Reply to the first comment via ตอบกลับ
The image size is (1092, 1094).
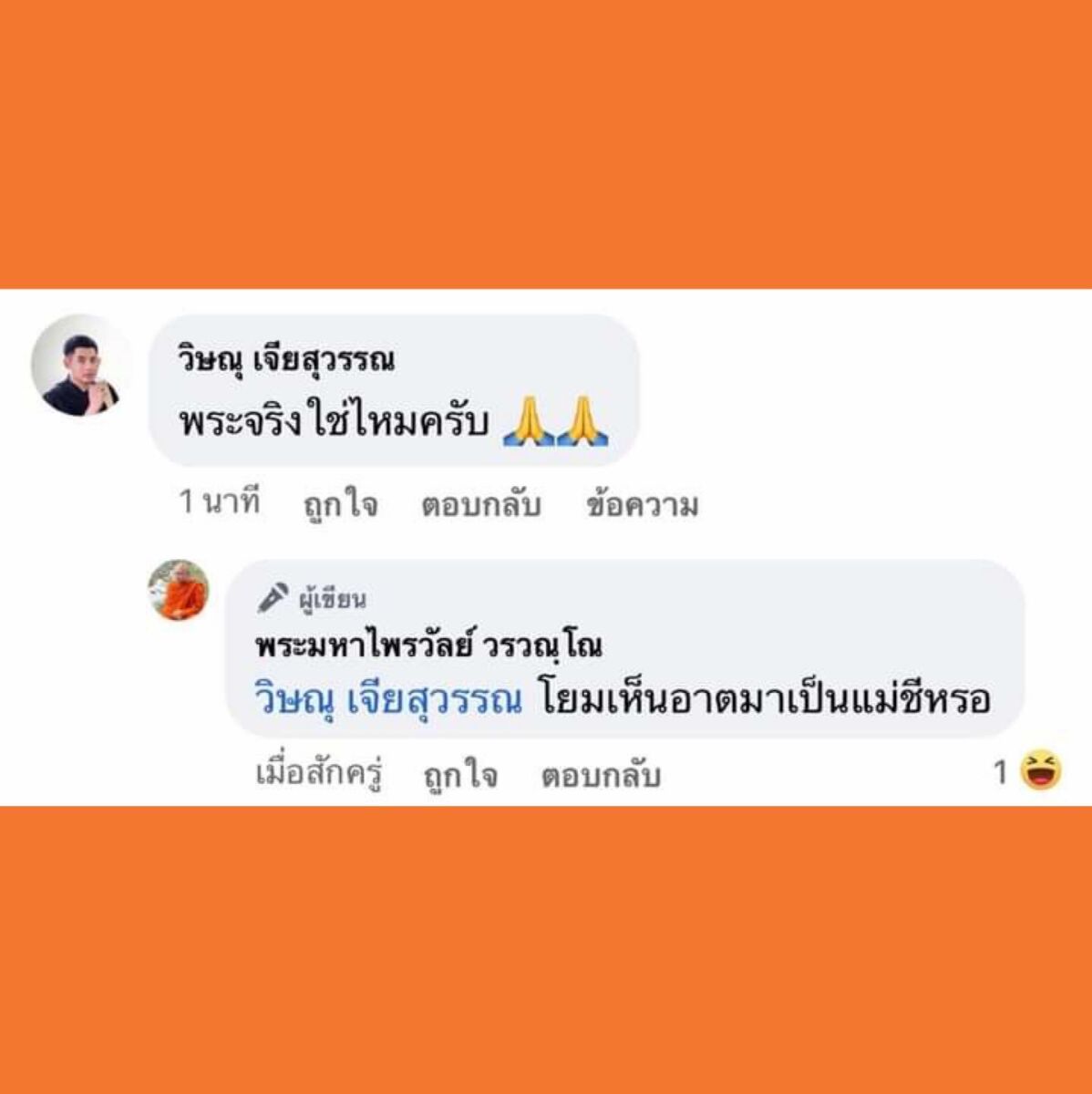click(x=480, y=504)
